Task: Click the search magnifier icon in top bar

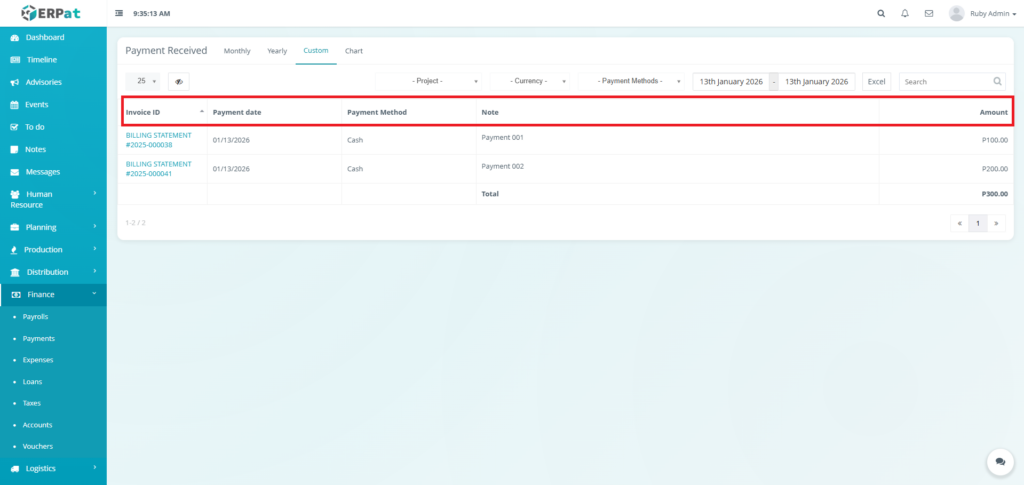Action: pyautogui.click(x=881, y=14)
